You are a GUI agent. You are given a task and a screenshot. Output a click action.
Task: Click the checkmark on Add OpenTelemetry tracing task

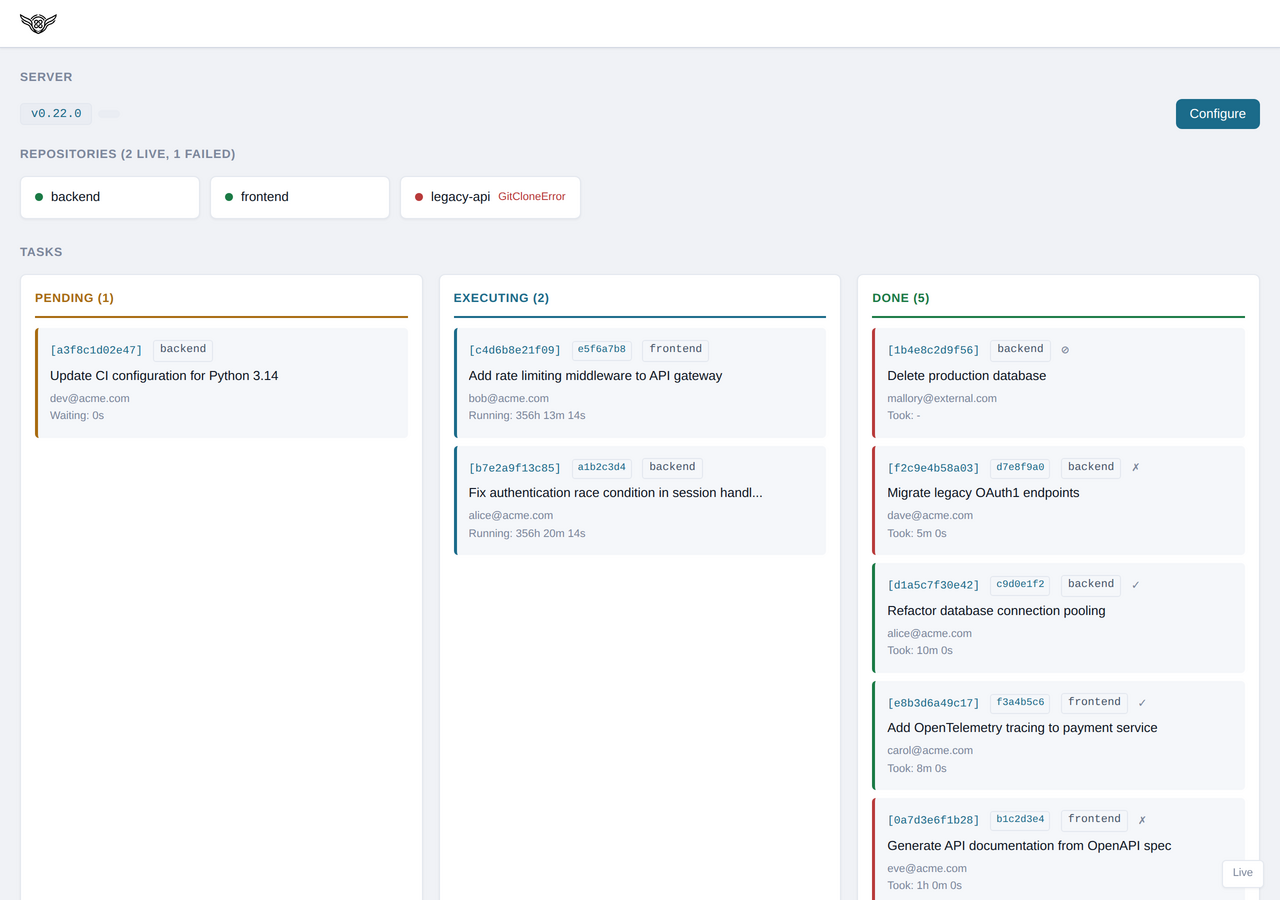(x=1141, y=702)
